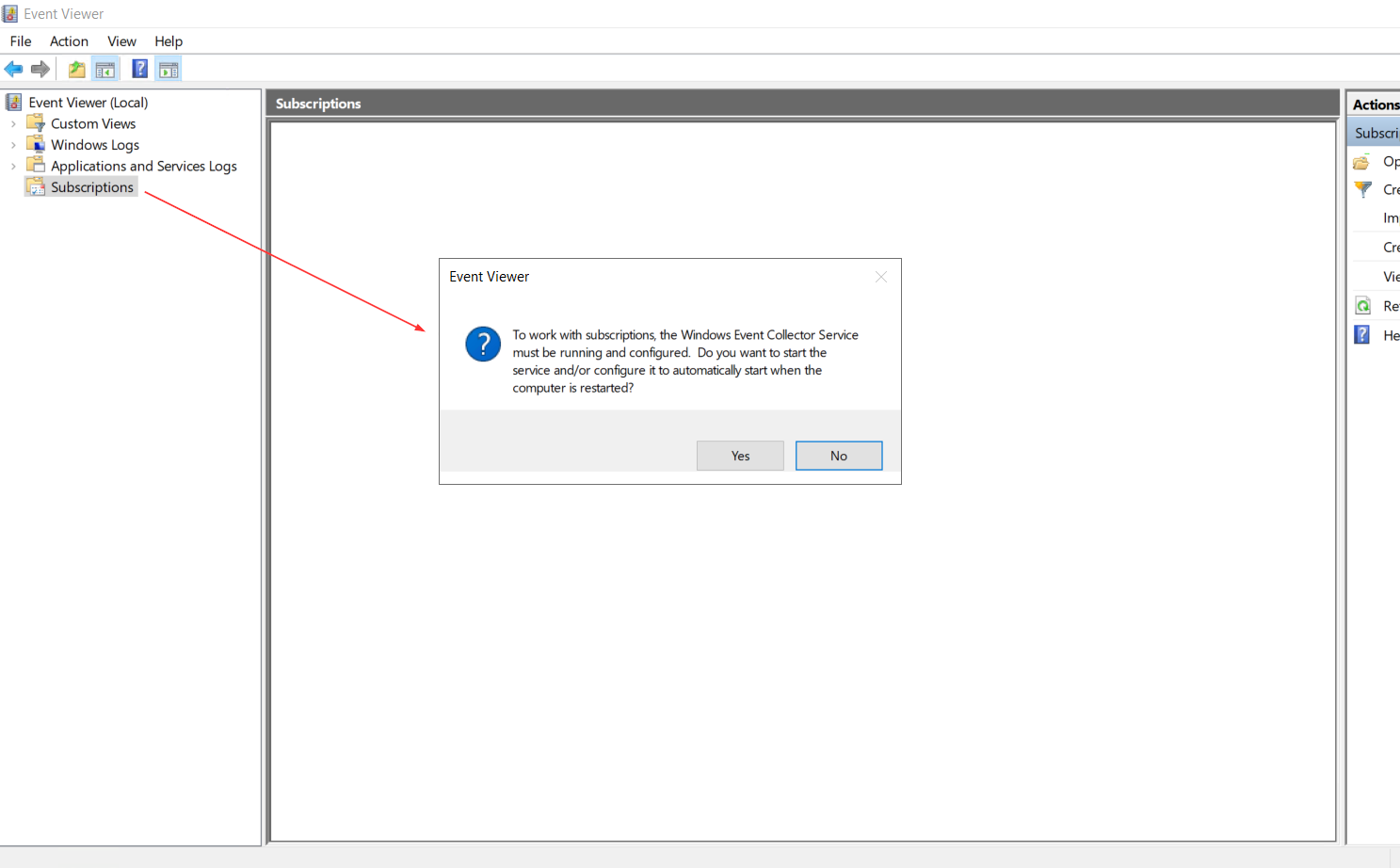The image size is (1400, 868).
Task: Click the Custom Views folder-with-filter icon
Action: [36, 122]
